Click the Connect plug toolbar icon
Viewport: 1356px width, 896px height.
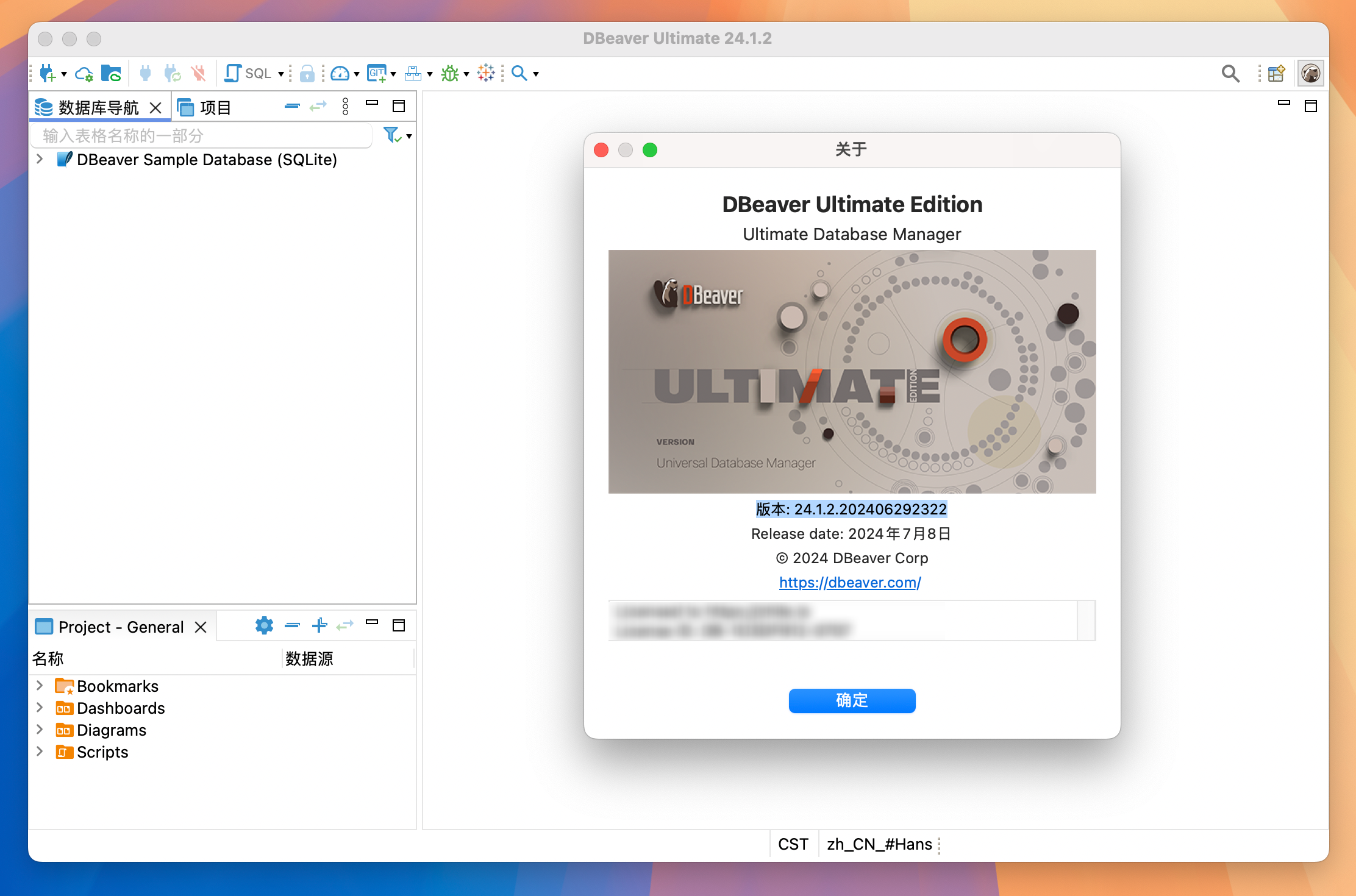point(145,74)
